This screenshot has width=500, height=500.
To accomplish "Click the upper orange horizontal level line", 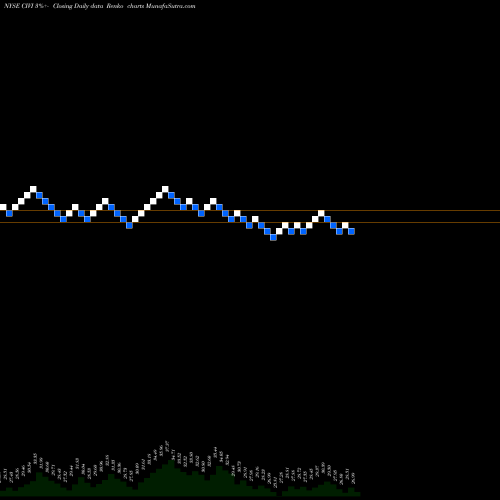I will pos(250,210).
